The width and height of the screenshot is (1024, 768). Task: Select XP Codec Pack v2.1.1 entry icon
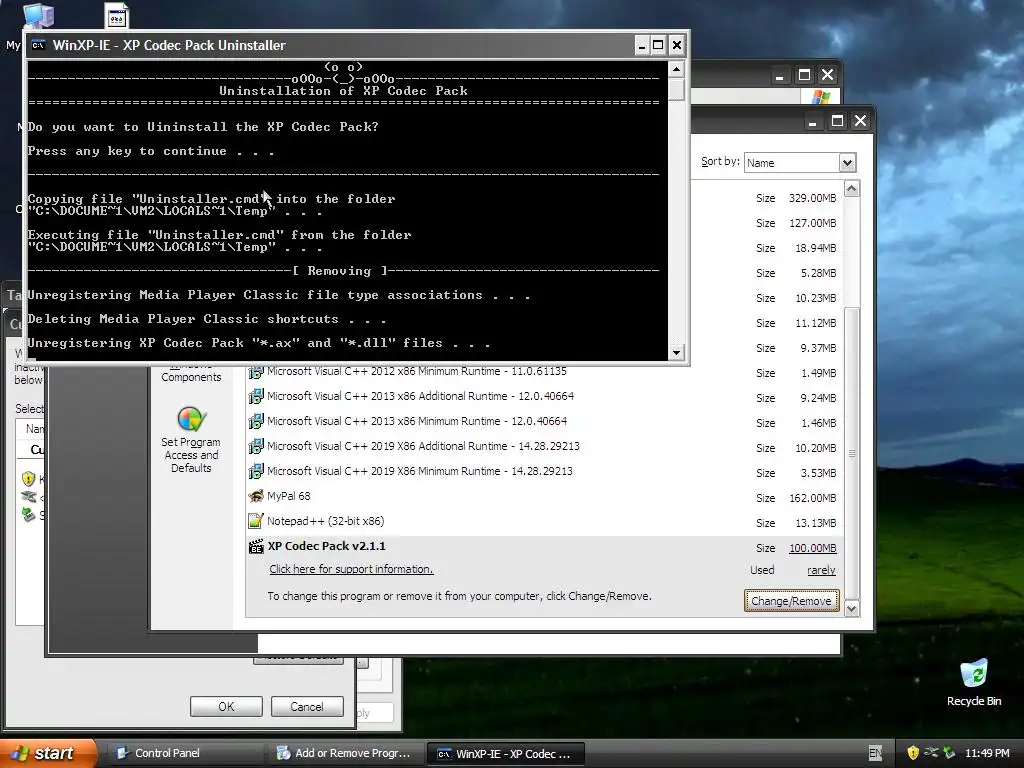coord(256,547)
